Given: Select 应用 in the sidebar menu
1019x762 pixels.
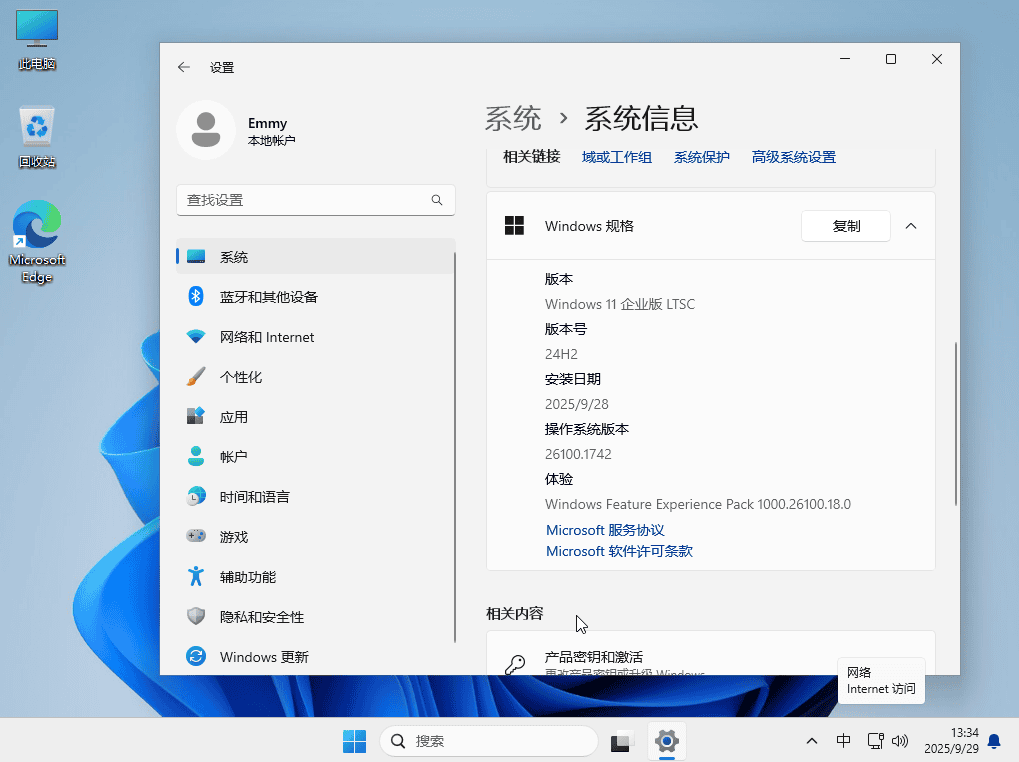Looking at the screenshot, I should tap(234, 417).
